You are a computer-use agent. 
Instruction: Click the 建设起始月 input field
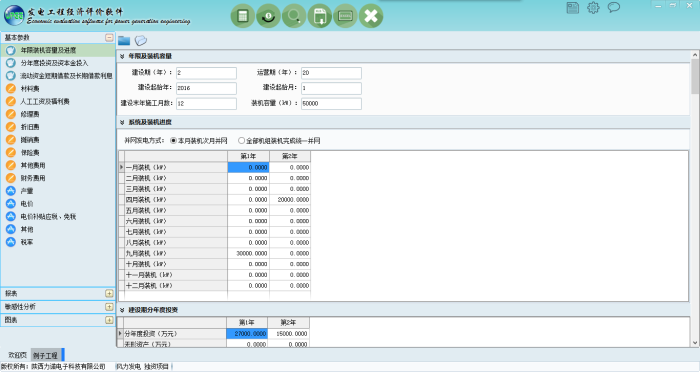pyautogui.click(x=331, y=88)
